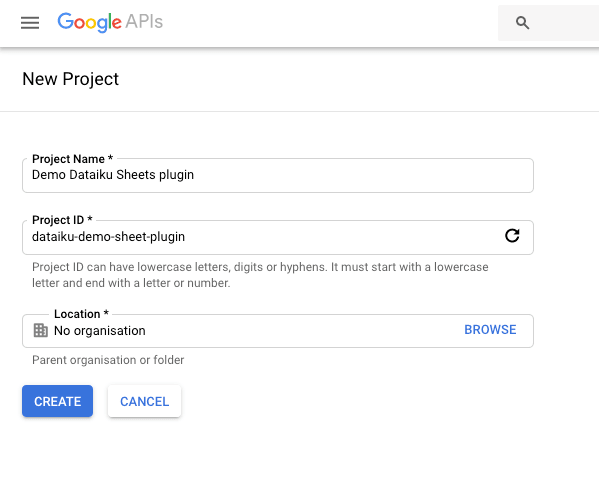Viewport: 599px width, 488px height.
Task: Click the organisation building icon
Action: tap(40, 330)
